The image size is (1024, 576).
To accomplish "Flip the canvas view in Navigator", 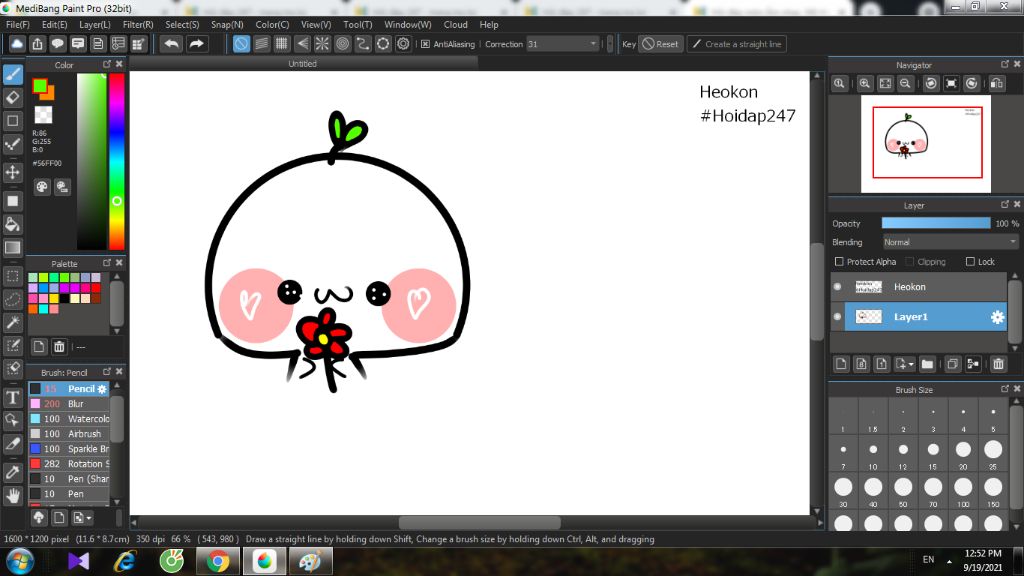I will [x=997, y=84].
